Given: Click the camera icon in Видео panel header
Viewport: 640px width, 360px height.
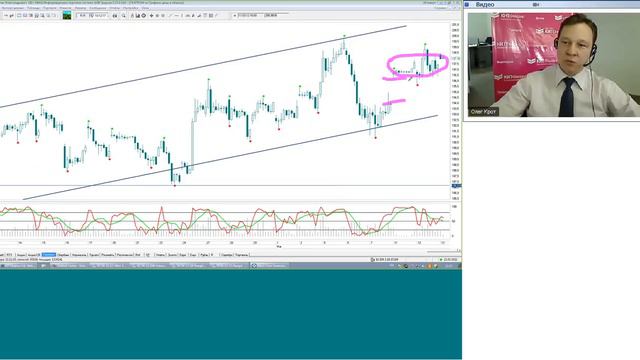Looking at the screenshot, I should [536, 4].
